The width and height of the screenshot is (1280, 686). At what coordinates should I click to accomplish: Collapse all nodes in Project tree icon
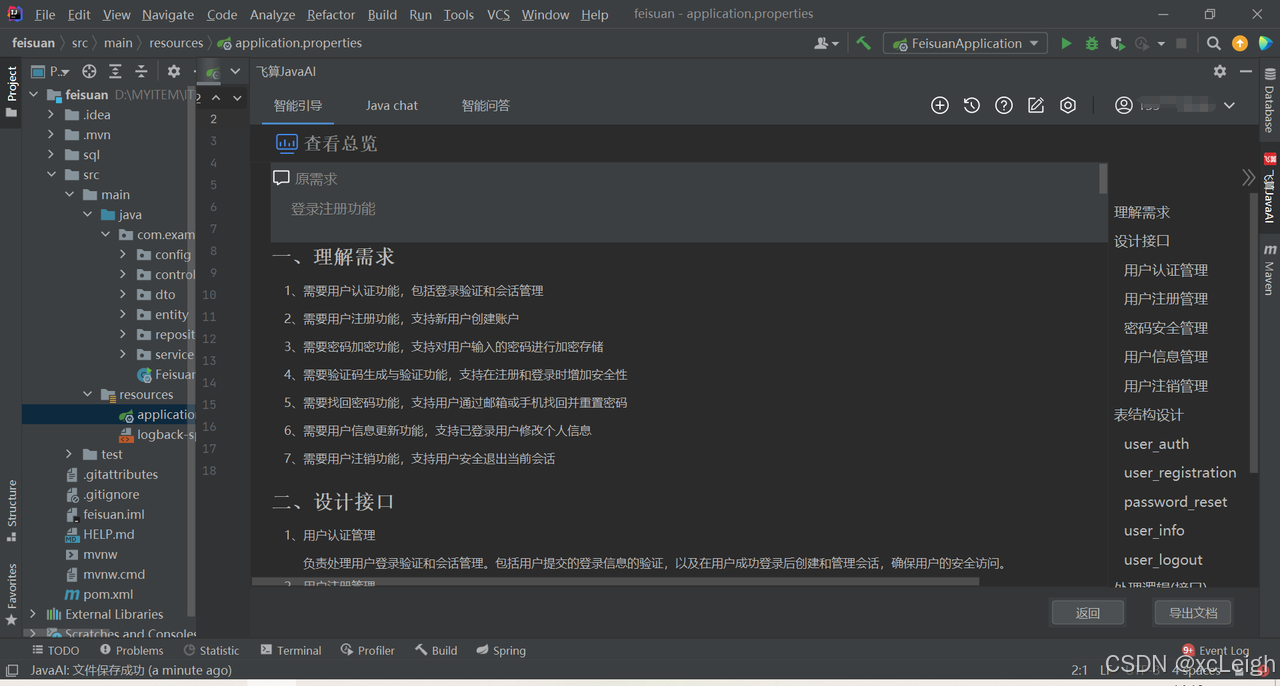tap(141, 71)
